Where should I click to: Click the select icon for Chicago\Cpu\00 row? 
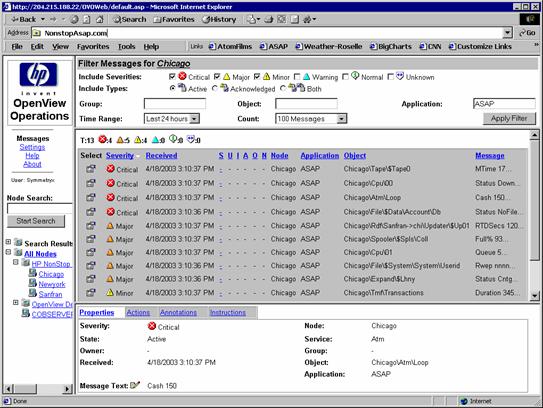tap(91, 183)
